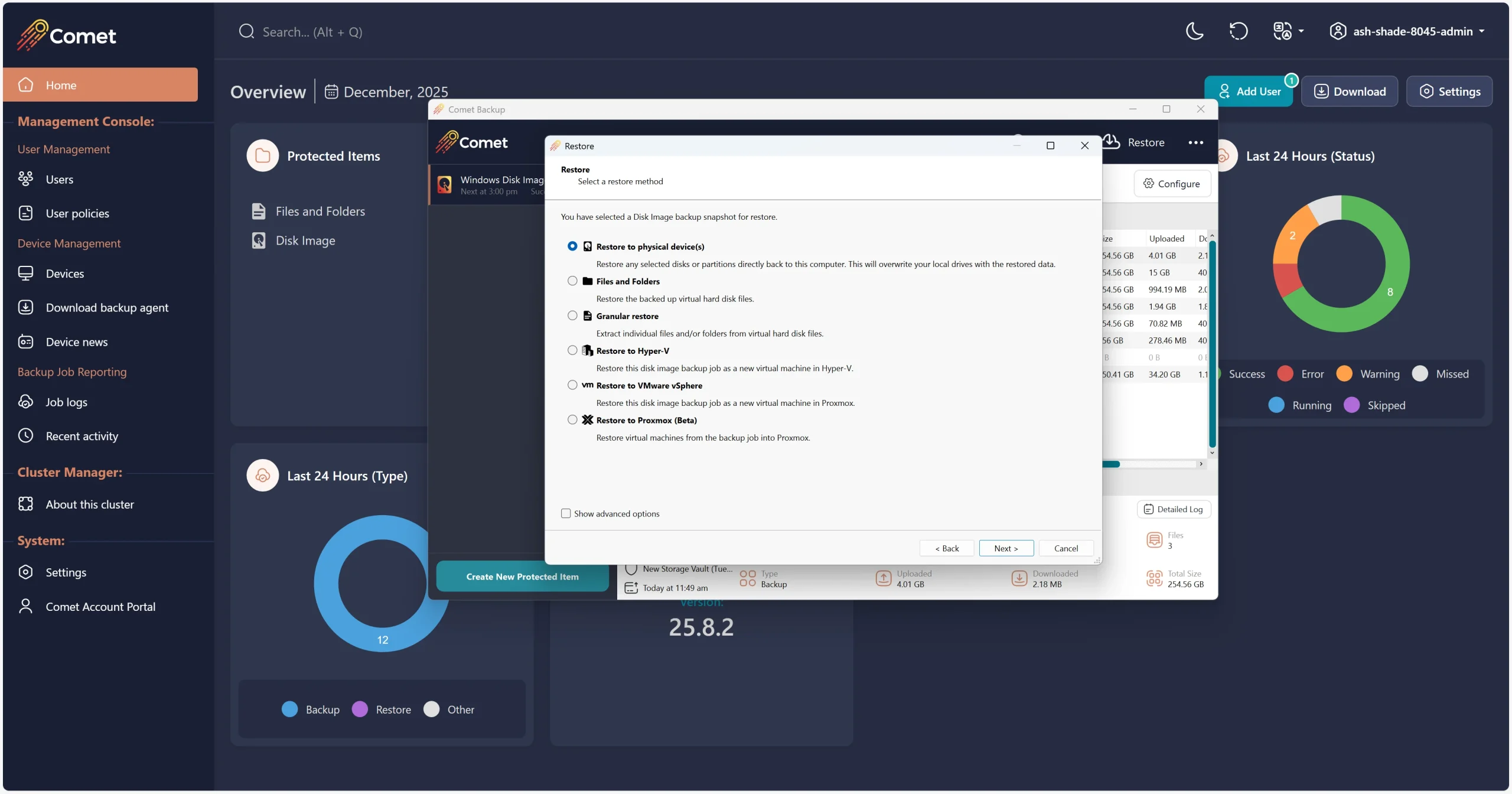Click the red Error legend swatch
Viewport: 1512px width, 794px height.
pyautogui.click(x=1285, y=373)
